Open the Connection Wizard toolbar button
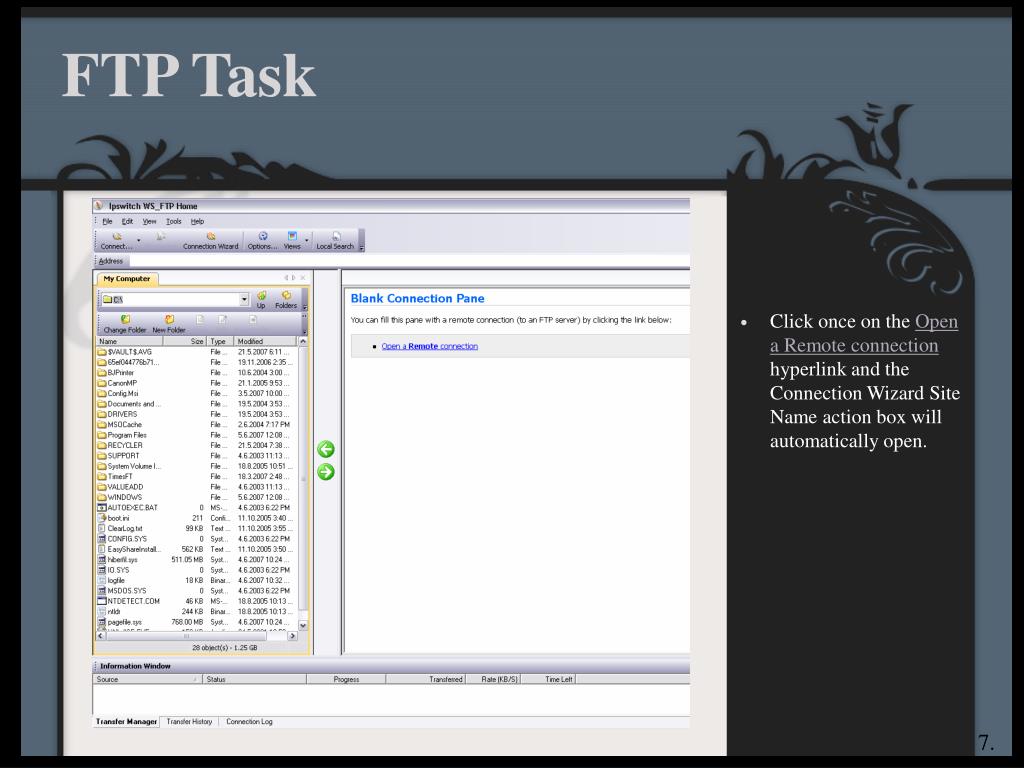This screenshot has height=768, width=1024. click(210, 241)
